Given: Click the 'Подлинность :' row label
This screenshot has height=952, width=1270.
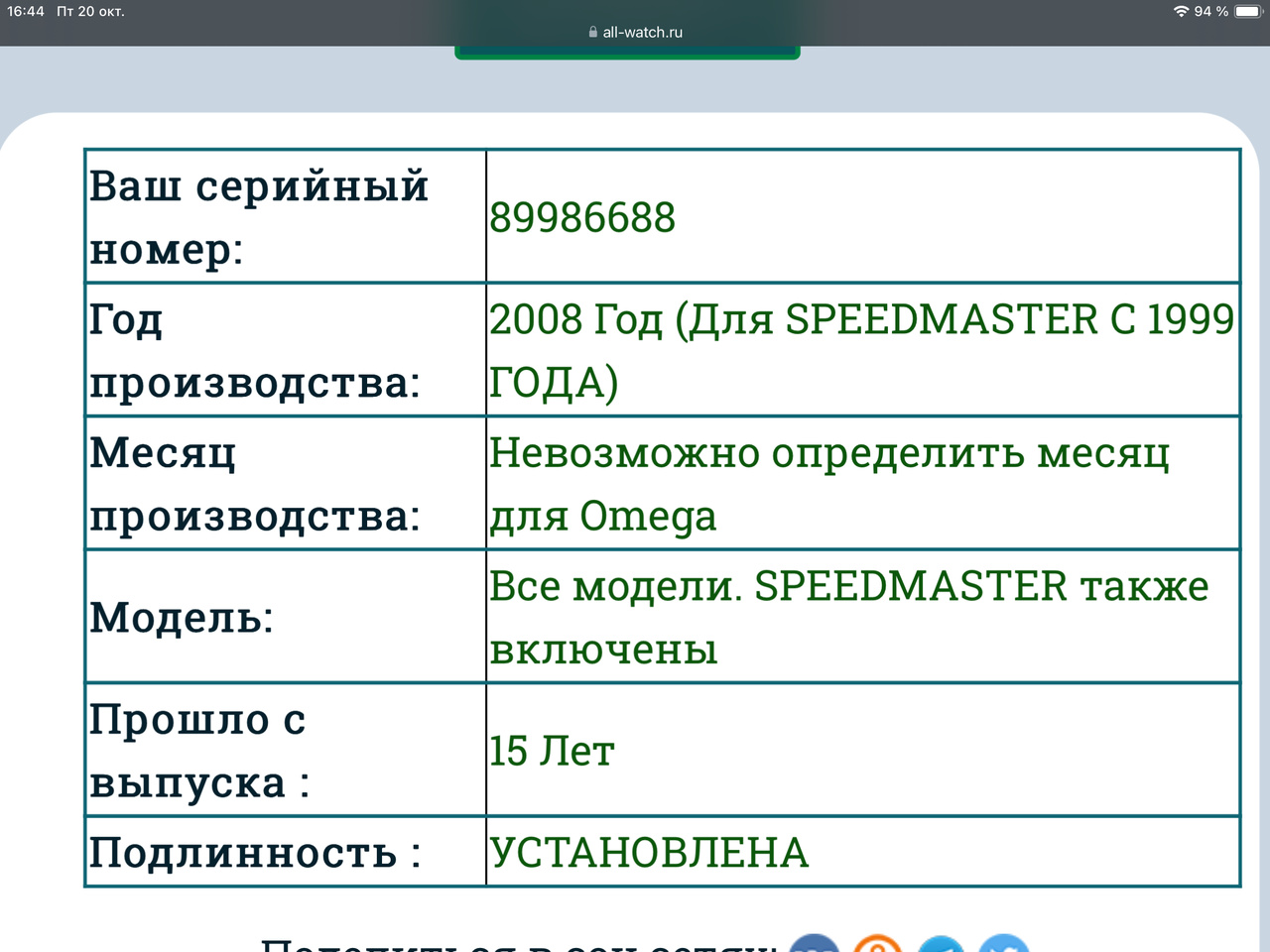Looking at the screenshot, I should point(255,853).
